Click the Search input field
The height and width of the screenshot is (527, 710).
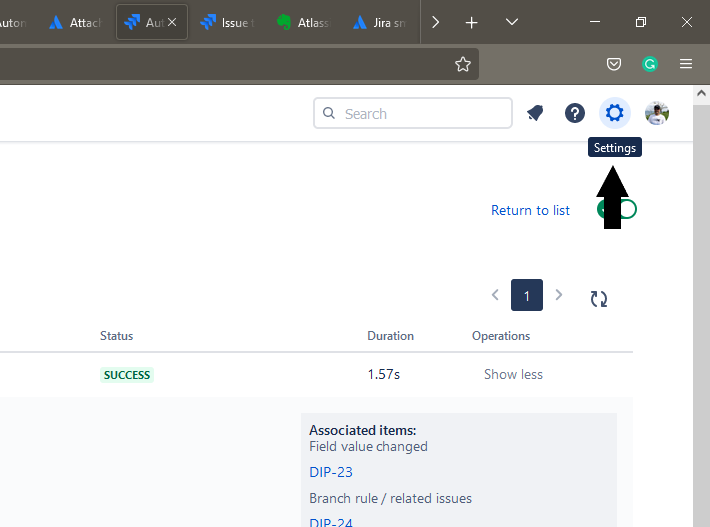point(413,113)
